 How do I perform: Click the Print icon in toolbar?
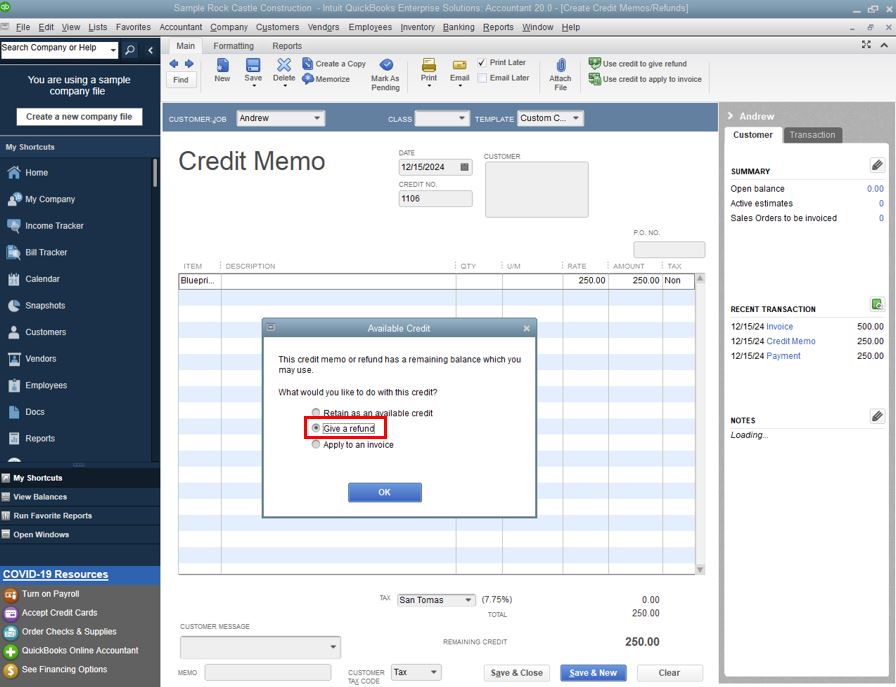click(428, 65)
